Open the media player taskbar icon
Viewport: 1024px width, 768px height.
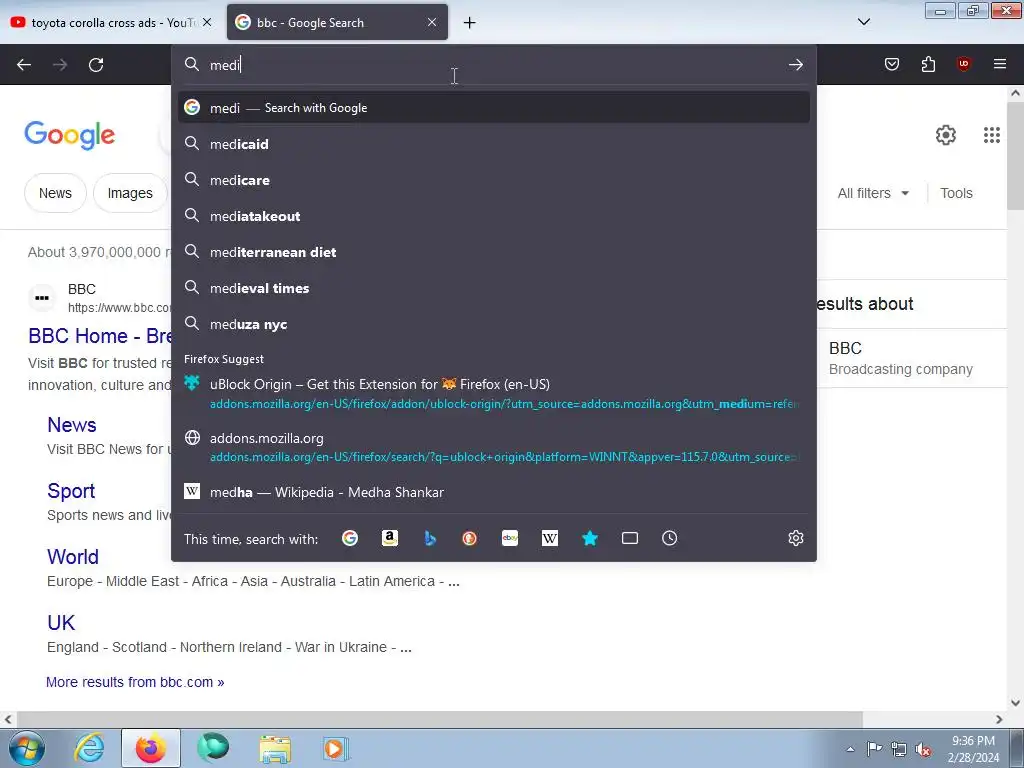tap(336, 748)
